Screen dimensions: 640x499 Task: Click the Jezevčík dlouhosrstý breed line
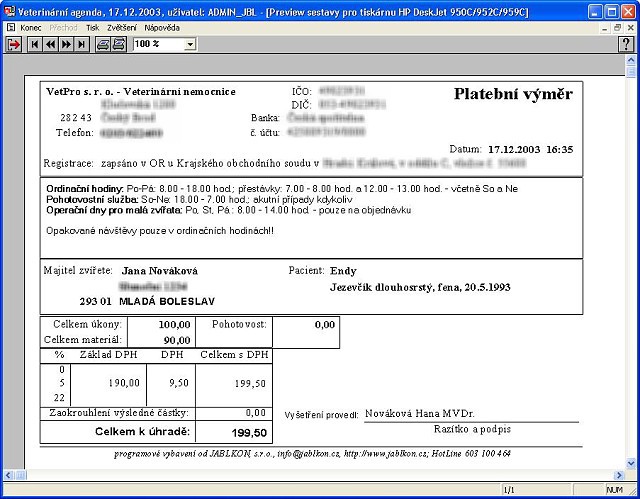pos(420,288)
